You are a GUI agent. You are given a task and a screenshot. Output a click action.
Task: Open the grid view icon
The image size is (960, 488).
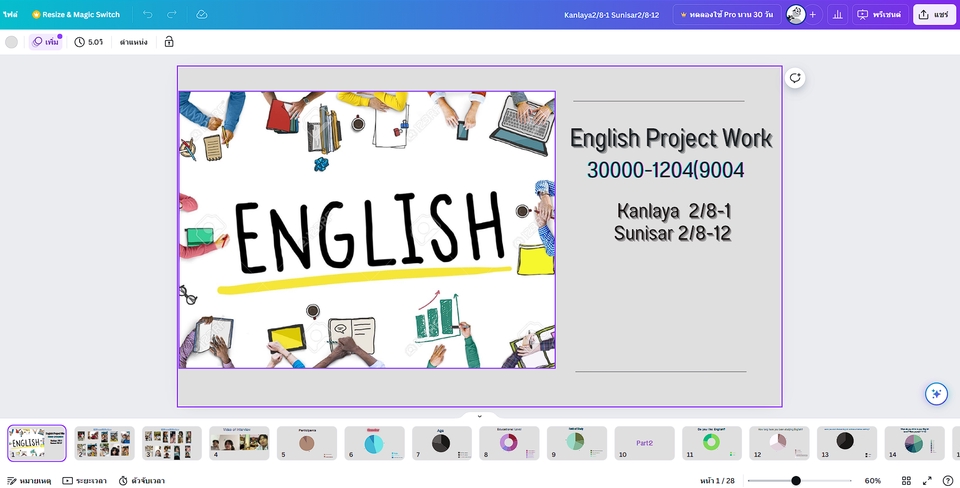pyautogui.click(x=906, y=481)
